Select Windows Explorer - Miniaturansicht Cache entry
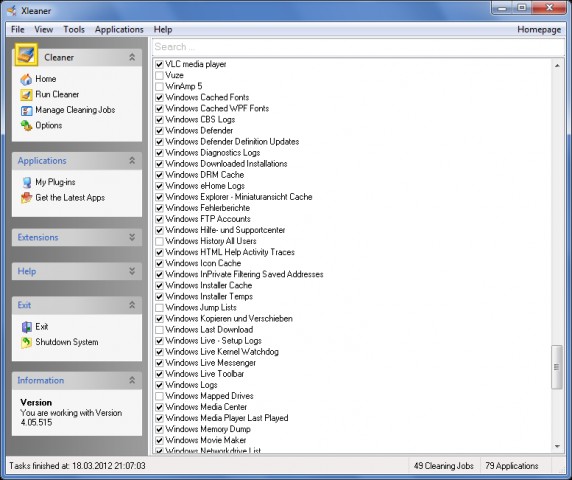The width and height of the screenshot is (572, 480). tap(239, 197)
